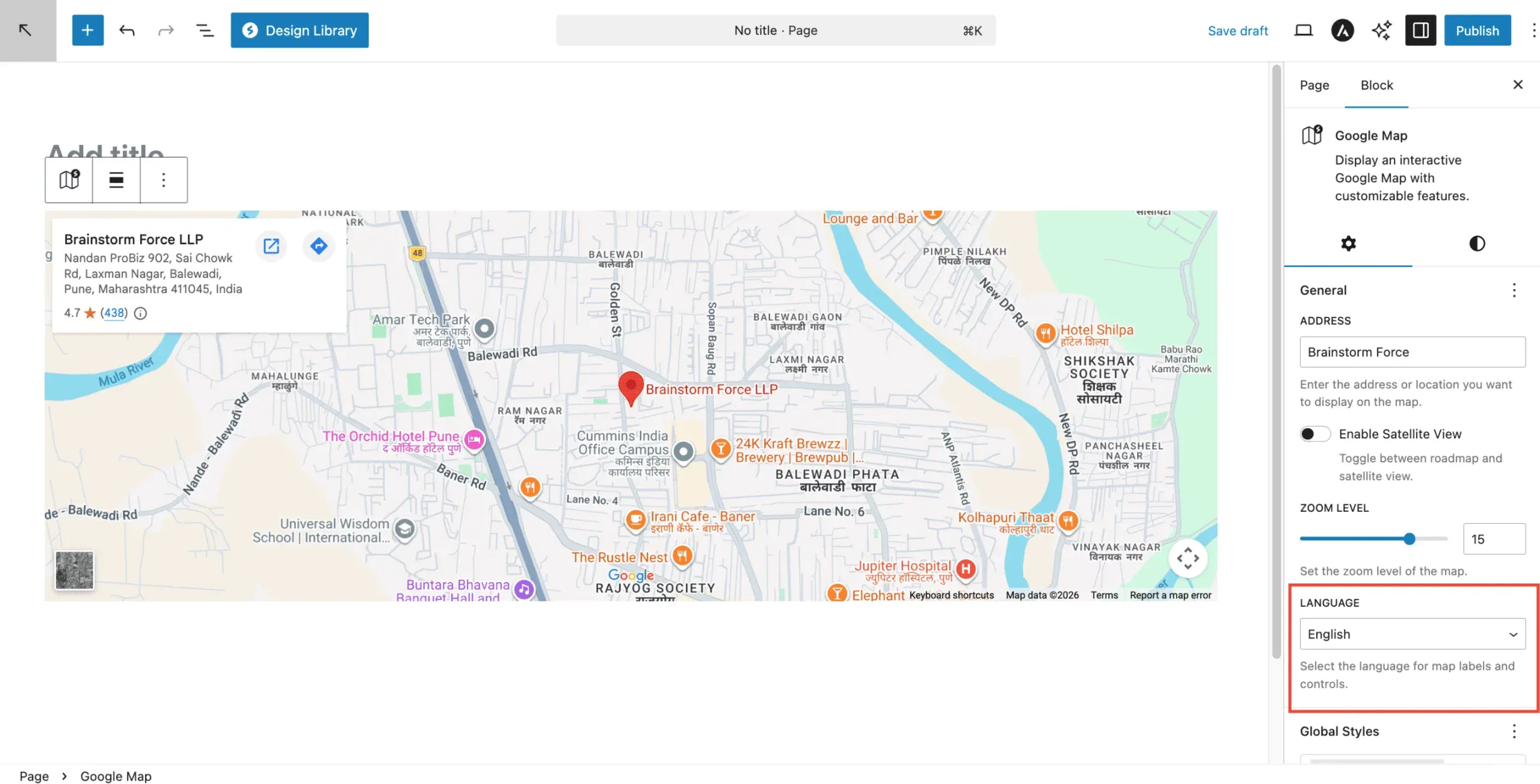Click the Google Map block type icon
The height and width of the screenshot is (784, 1540).
coord(69,180)
